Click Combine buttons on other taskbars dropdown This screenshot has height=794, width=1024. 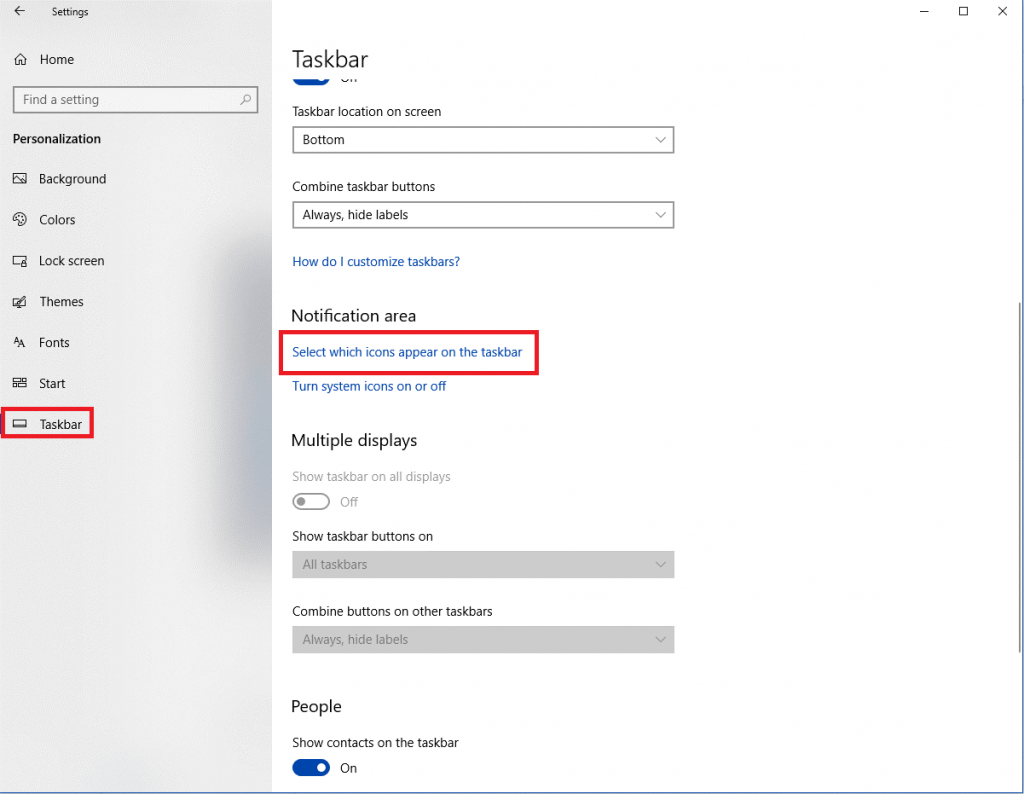pos(483,639)
